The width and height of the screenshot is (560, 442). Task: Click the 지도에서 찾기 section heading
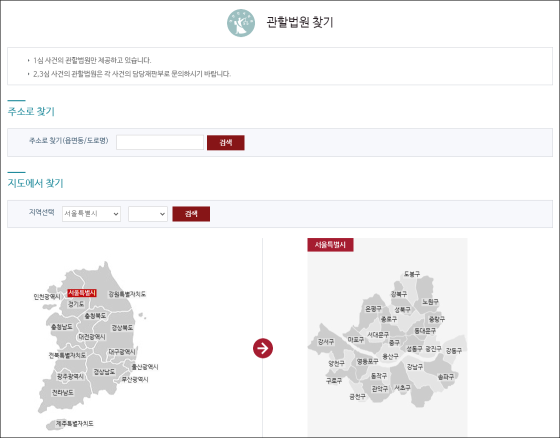tap(35, 183)
